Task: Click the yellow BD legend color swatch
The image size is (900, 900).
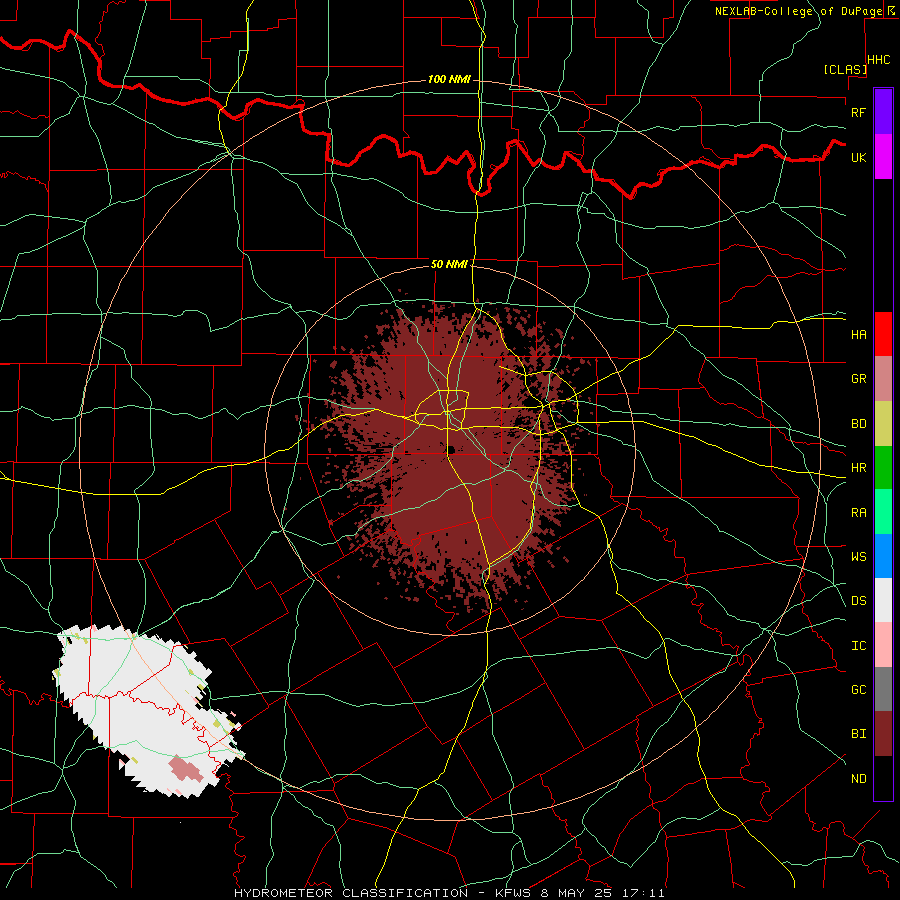Action: [x=883, y=424]
